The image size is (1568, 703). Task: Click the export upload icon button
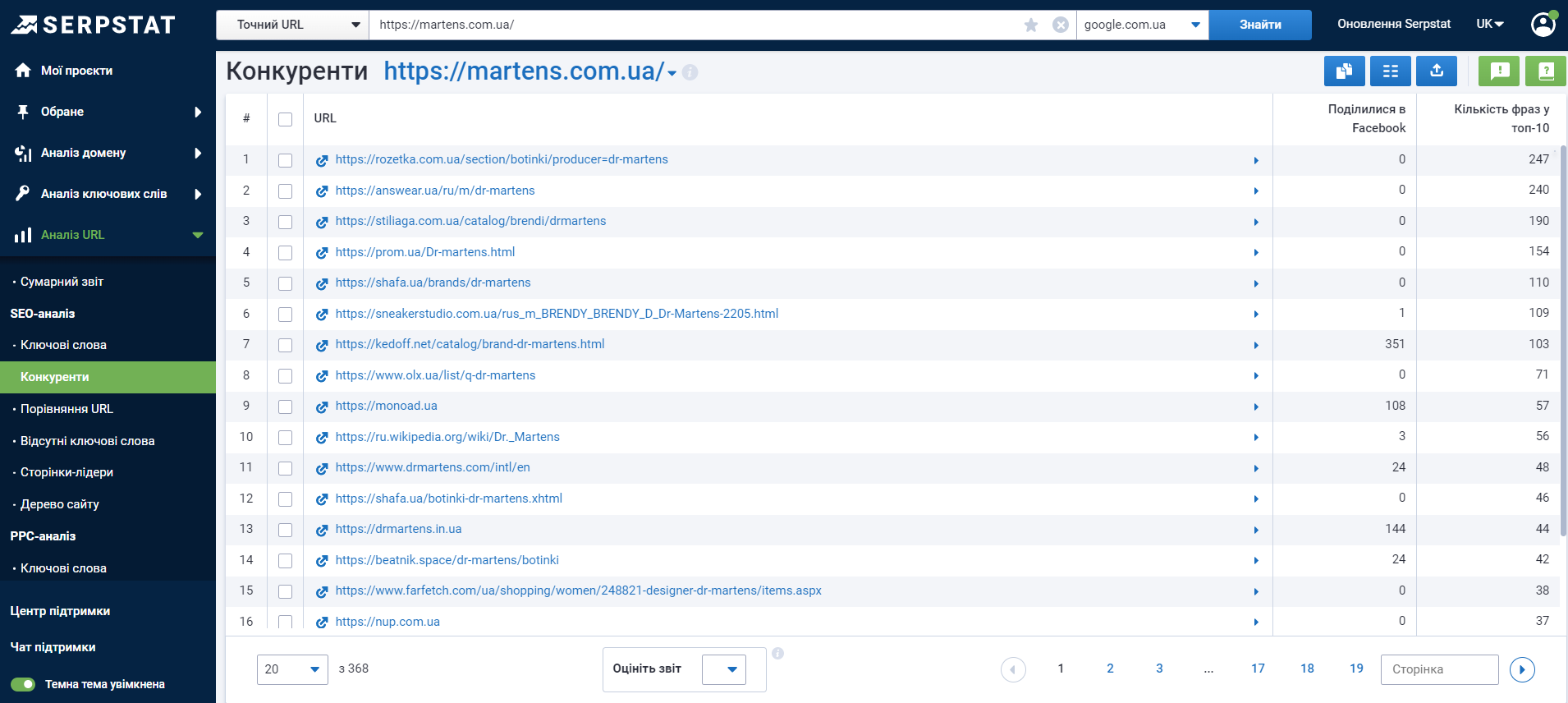click(1436, 71)
